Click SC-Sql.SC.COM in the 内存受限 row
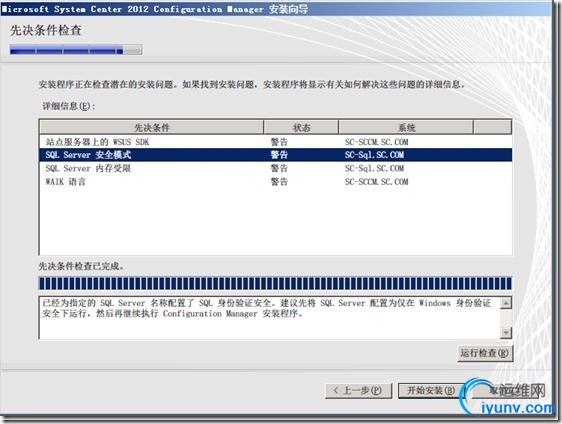The width and height of the screenshot is (562, 424). tap(374, 168)
